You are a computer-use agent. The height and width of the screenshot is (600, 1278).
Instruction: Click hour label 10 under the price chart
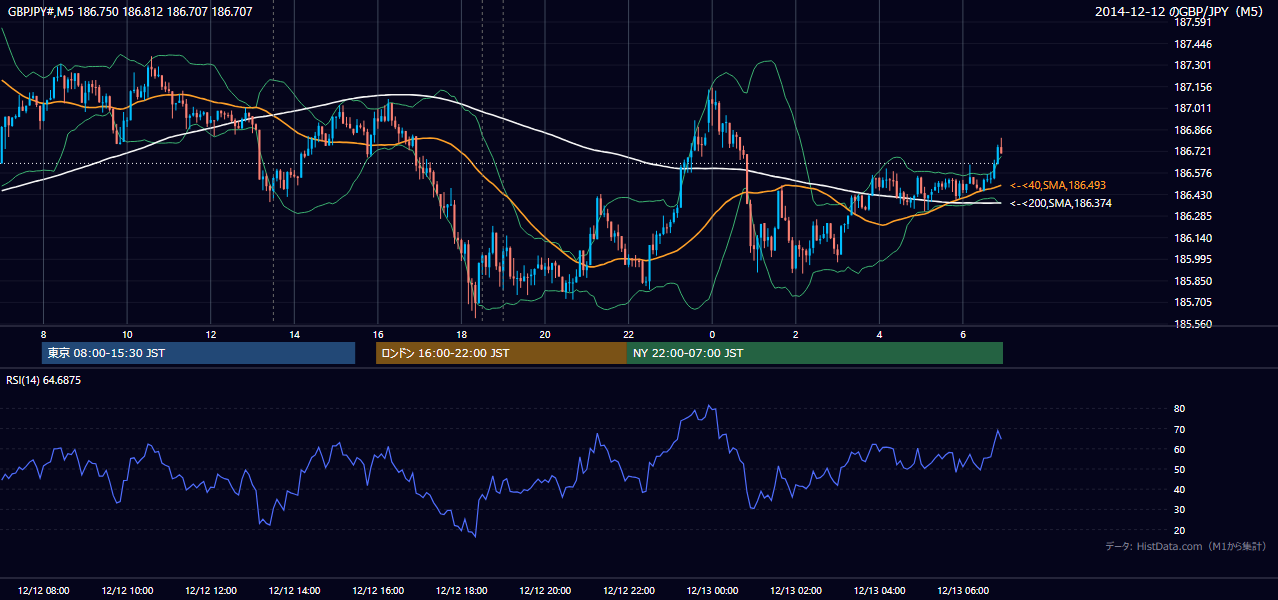tap(127, 334)
